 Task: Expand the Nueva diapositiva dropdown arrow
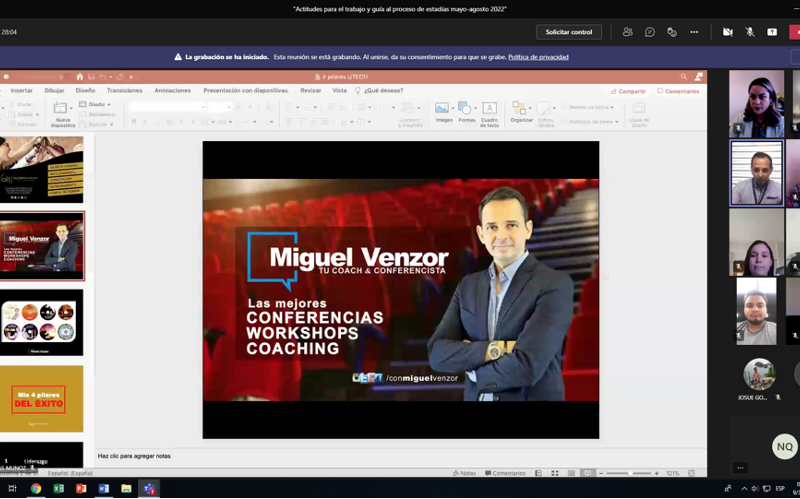tap(71, 108)
